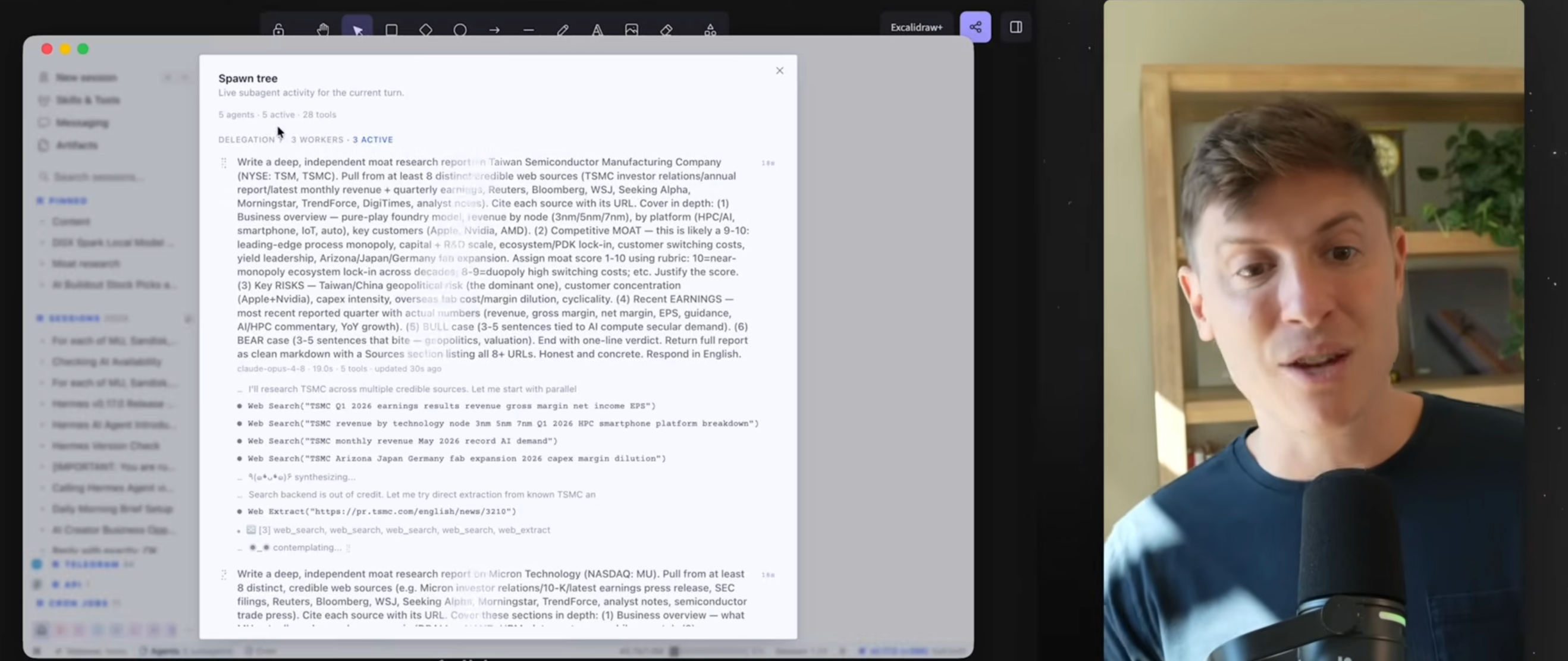Screen dimensions: 1568x661
Task: Open the pinned Content session
Action: [x=71, y=222]
